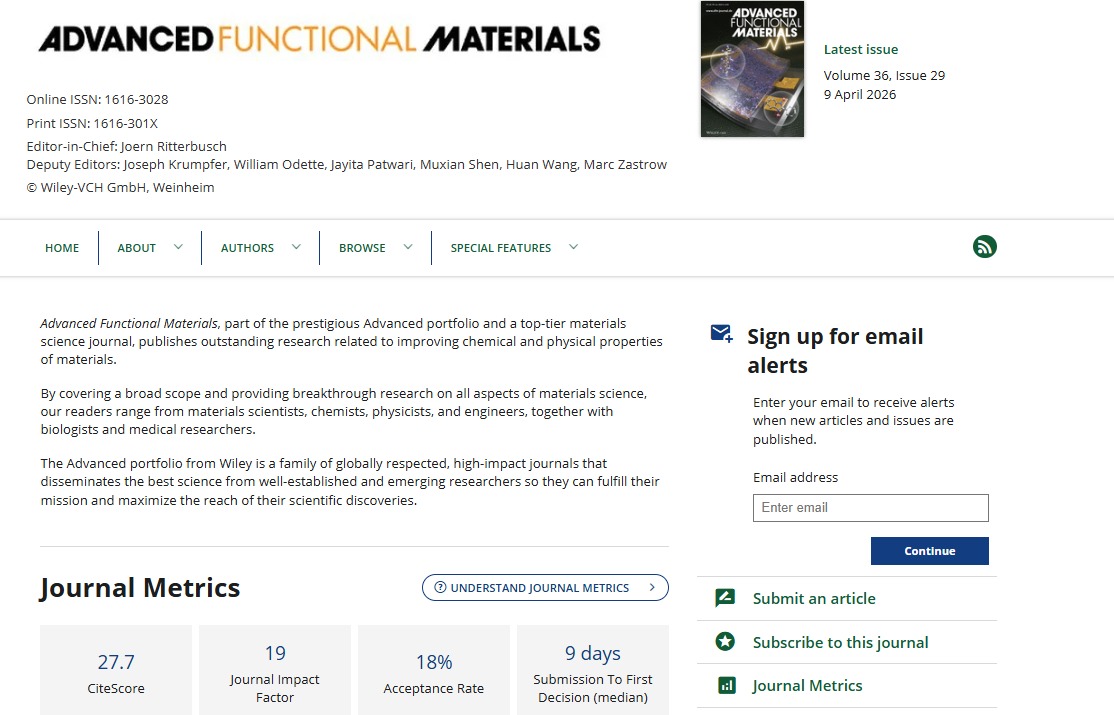
Task: Click the Advanced Functional Materials logo
Action: tap(319, 39)
